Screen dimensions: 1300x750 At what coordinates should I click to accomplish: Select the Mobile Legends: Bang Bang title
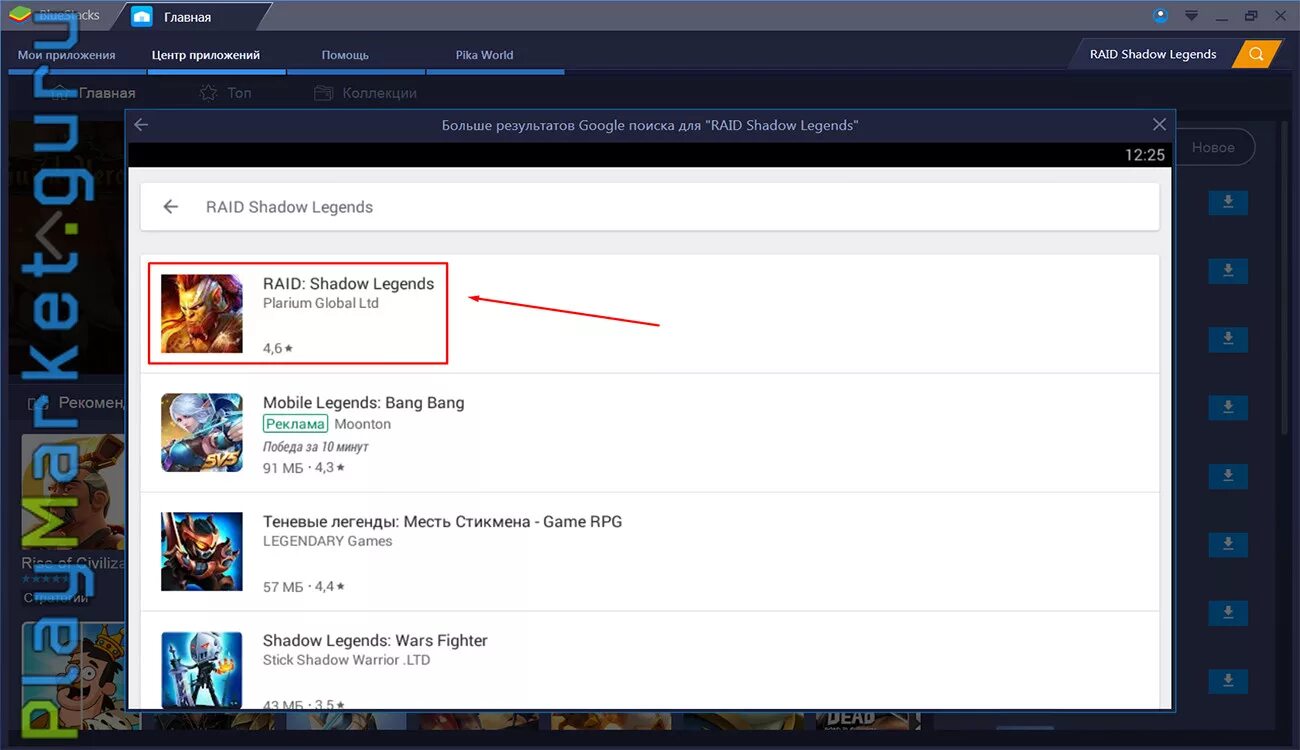click(364, 403)
